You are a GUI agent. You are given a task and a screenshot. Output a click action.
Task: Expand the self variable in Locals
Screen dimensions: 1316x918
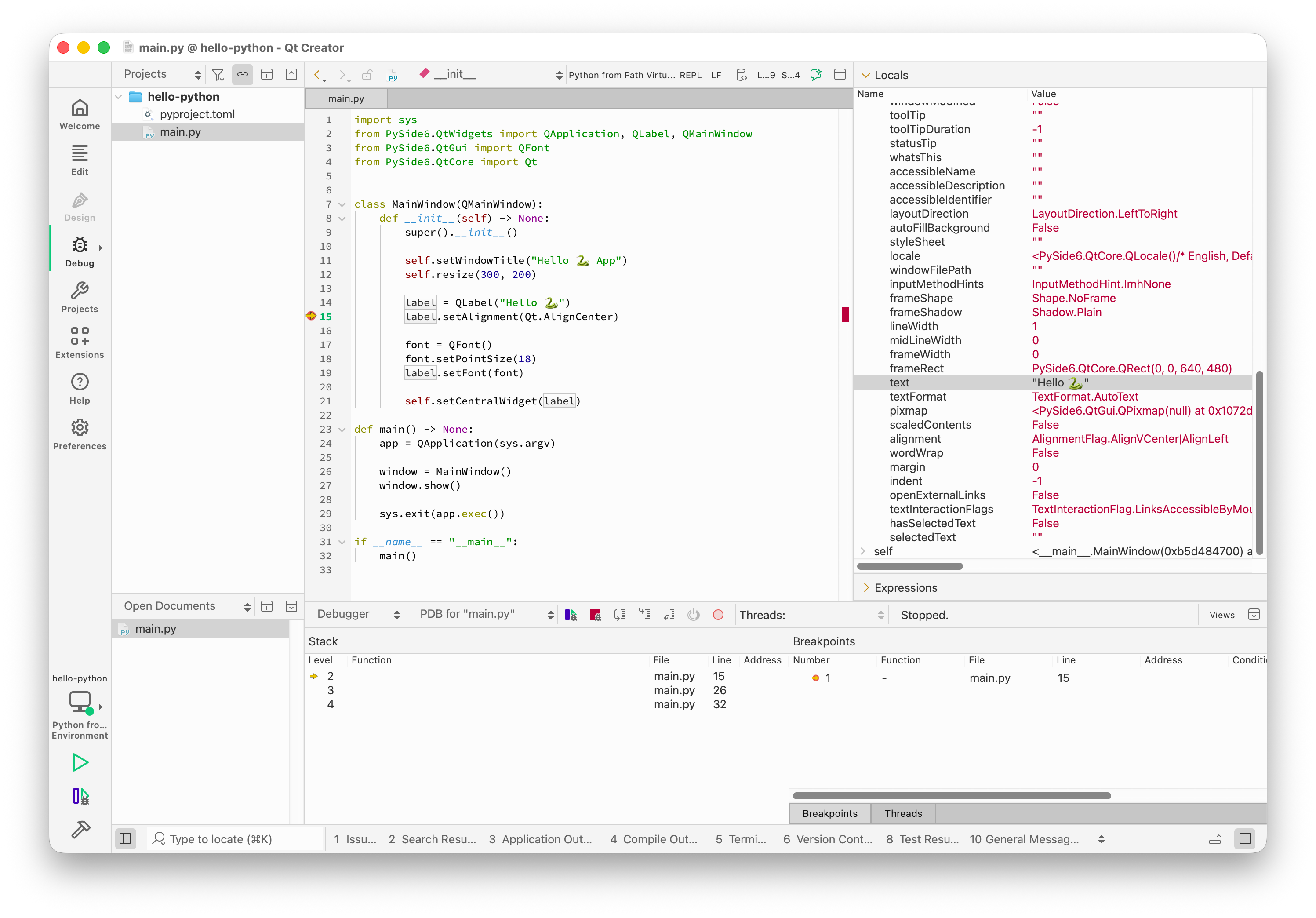point(863,551)
